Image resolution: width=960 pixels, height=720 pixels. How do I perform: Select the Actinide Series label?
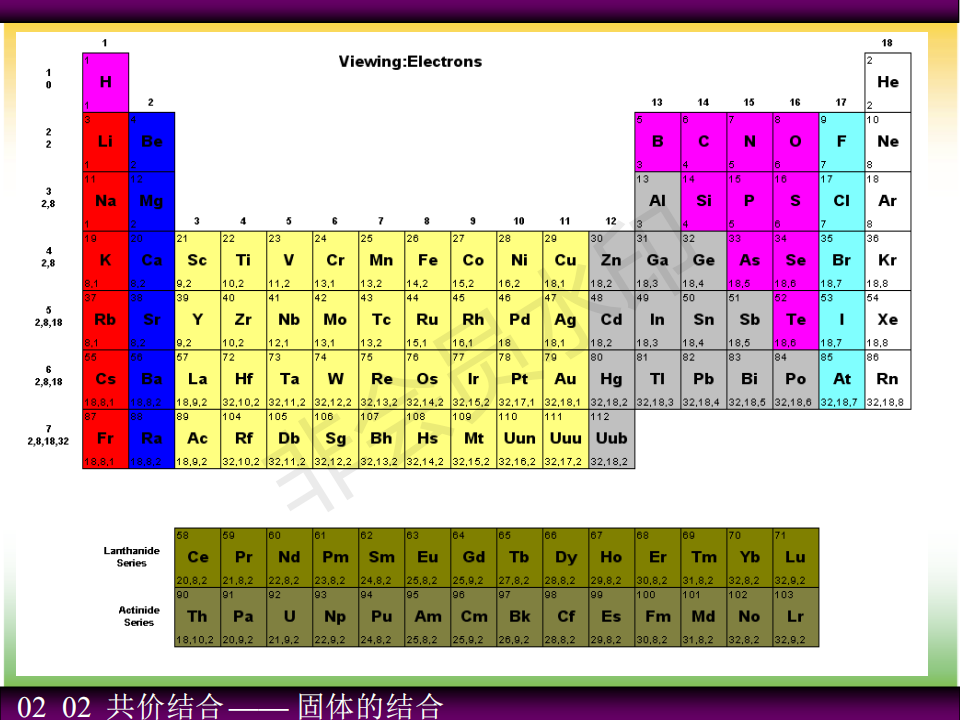pos(138,616)
